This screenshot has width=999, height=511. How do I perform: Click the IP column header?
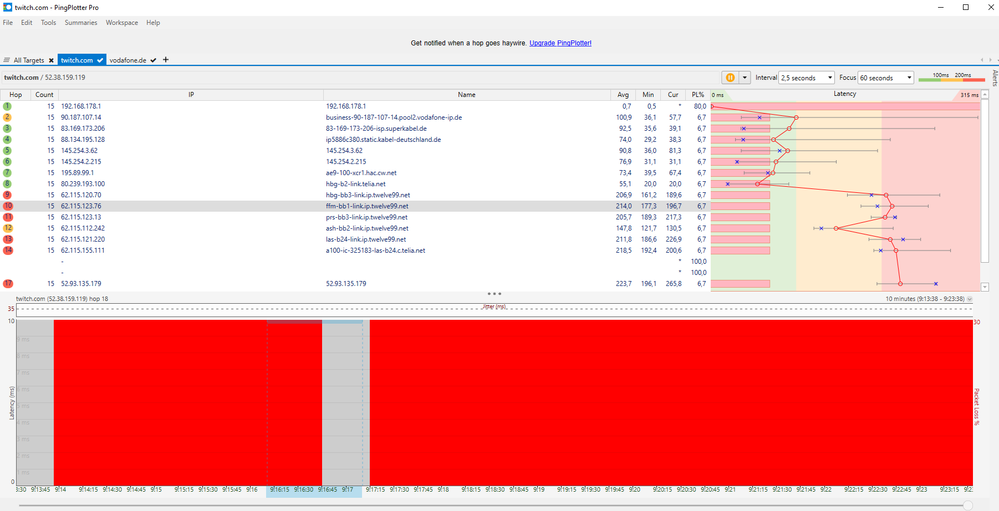coord(190,94)
